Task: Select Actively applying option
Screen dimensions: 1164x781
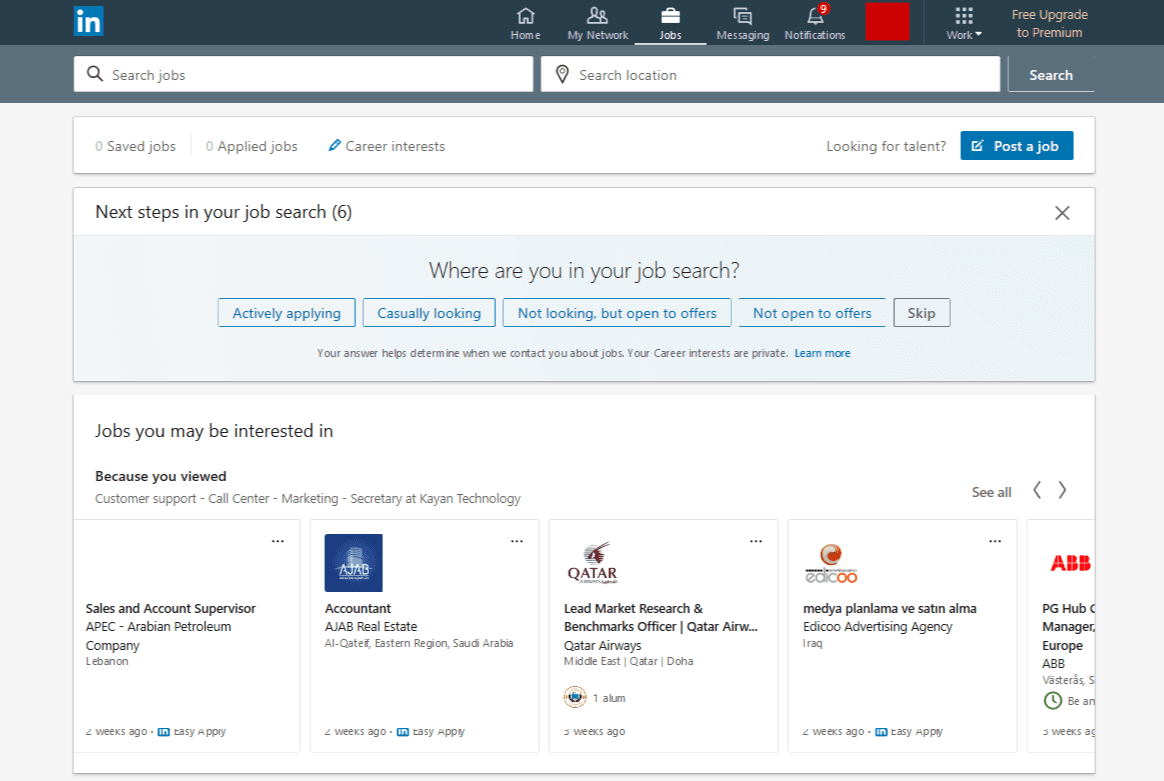Action: tap(287, 313)
